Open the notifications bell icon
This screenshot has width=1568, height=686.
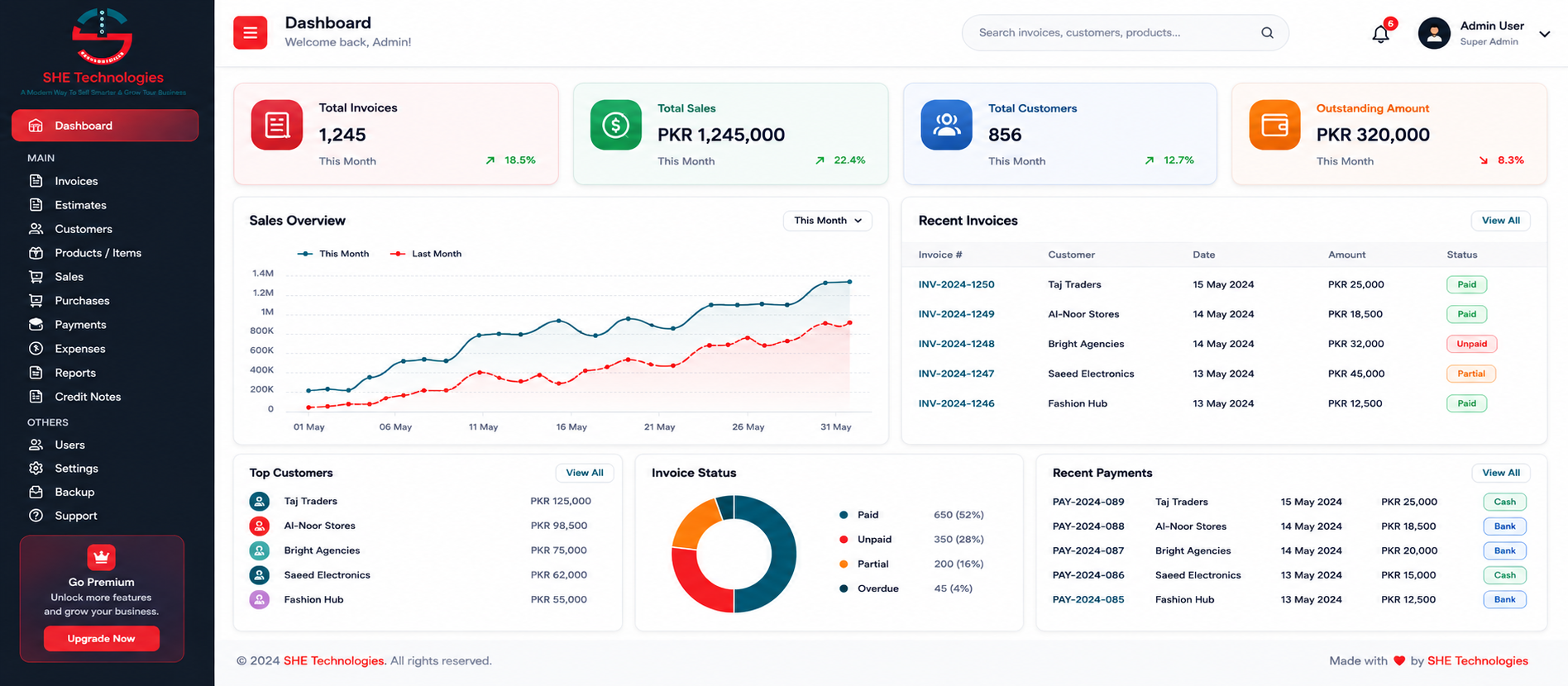(x=1380, y=34)
